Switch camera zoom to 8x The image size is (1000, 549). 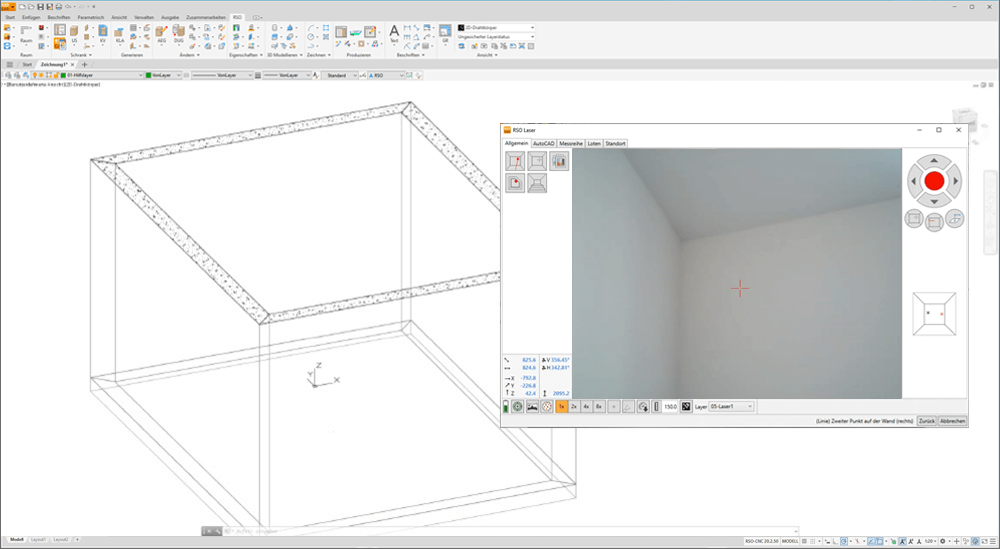pyautogui.click(x=599, y=407)
